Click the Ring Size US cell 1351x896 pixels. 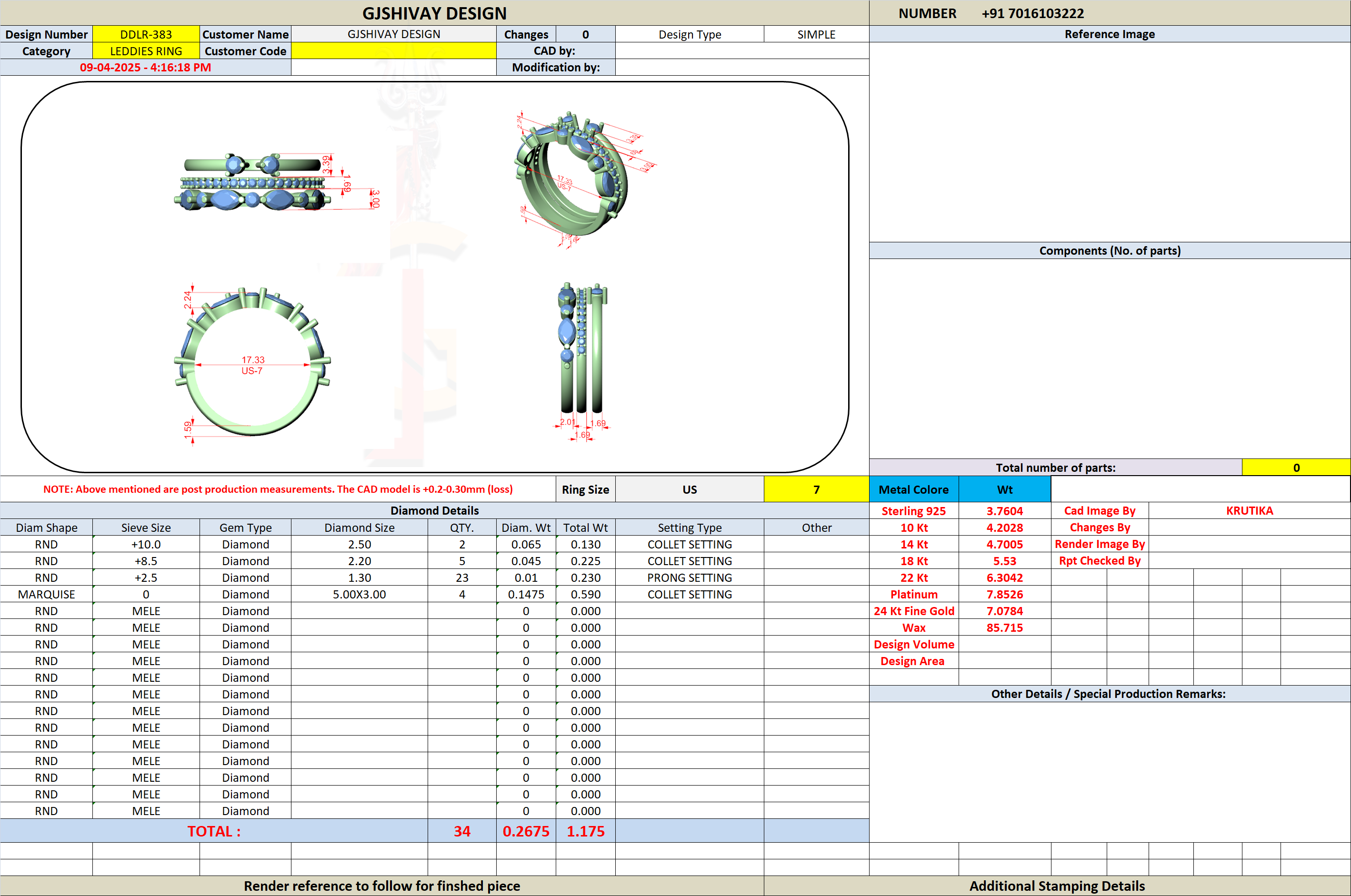click(x=689, y=490)
